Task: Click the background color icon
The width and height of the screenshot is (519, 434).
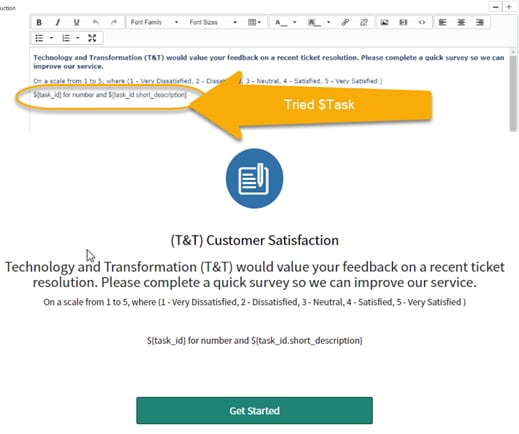Action: tap(314, 22)
